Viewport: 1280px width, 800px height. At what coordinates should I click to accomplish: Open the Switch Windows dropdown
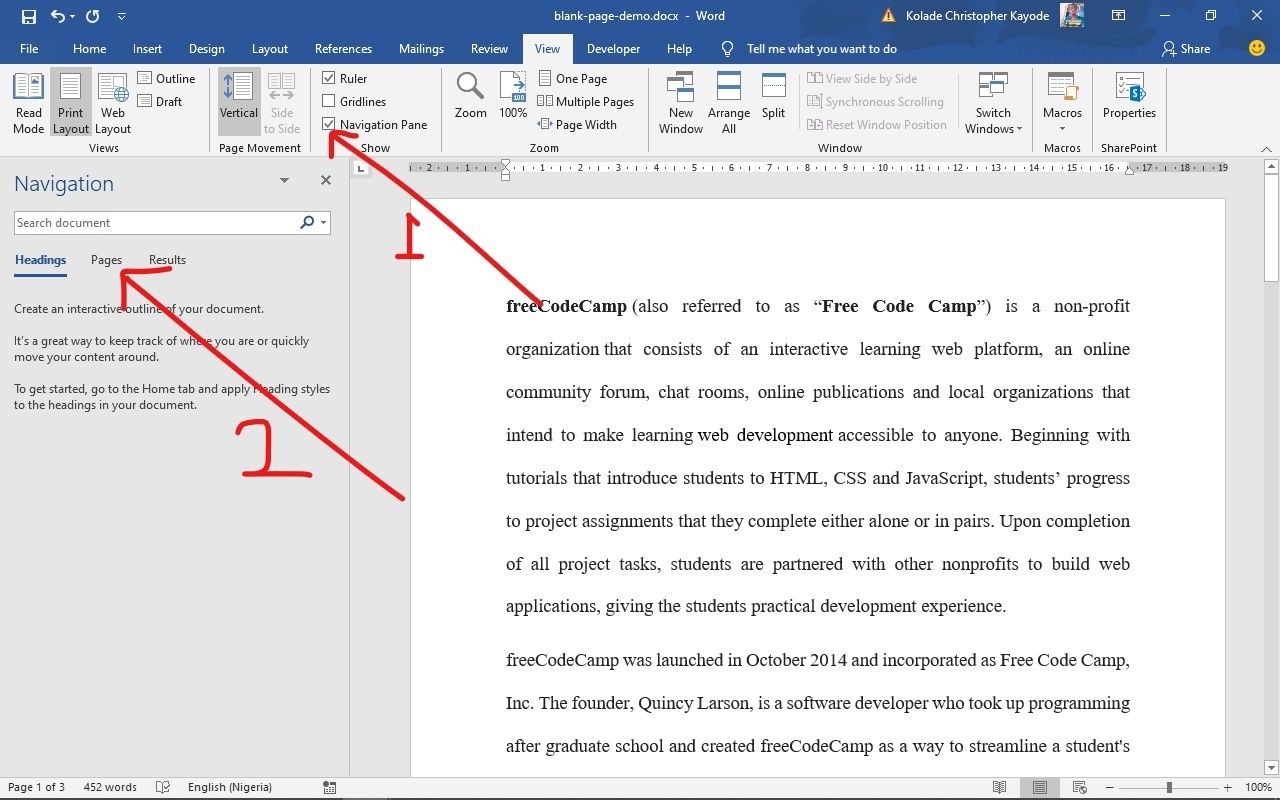(x=993, y=100)
